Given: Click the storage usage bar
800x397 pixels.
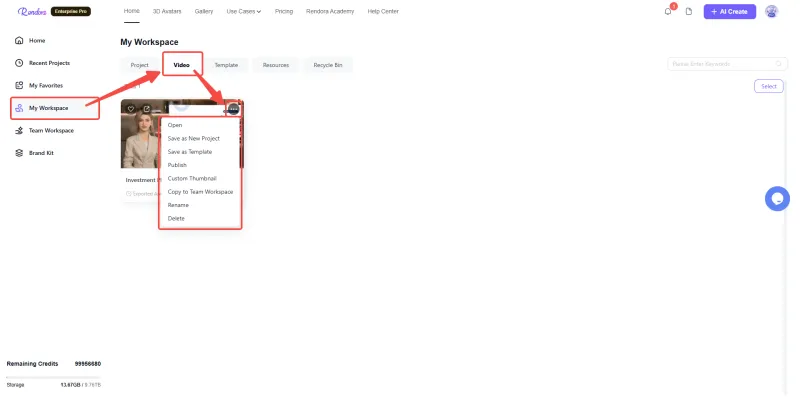Looking at the screenshot, I should [54, 378].
